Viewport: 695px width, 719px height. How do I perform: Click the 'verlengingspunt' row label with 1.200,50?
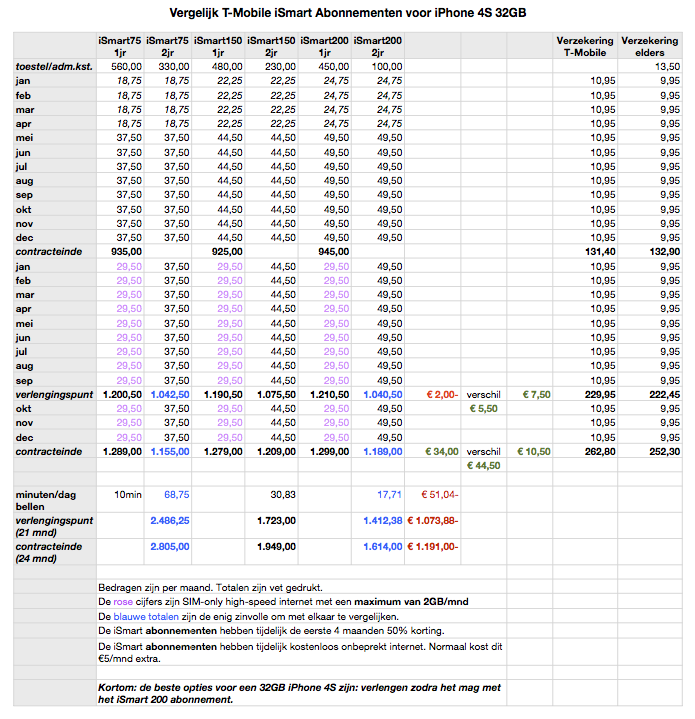[x=54, y=395]
